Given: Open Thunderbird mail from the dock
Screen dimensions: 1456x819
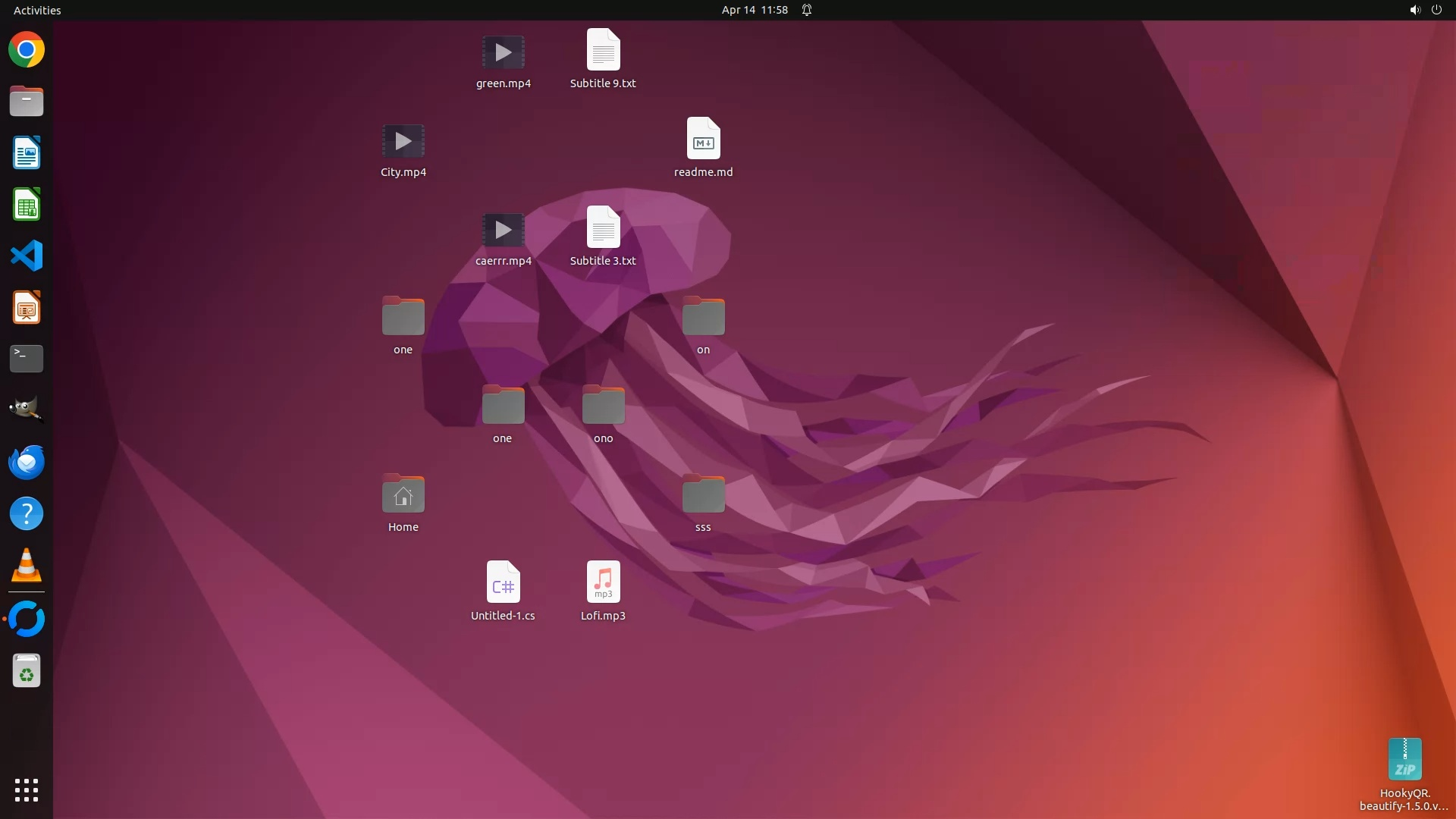Looking at the screenshot, I should click(x=27, y=462).
